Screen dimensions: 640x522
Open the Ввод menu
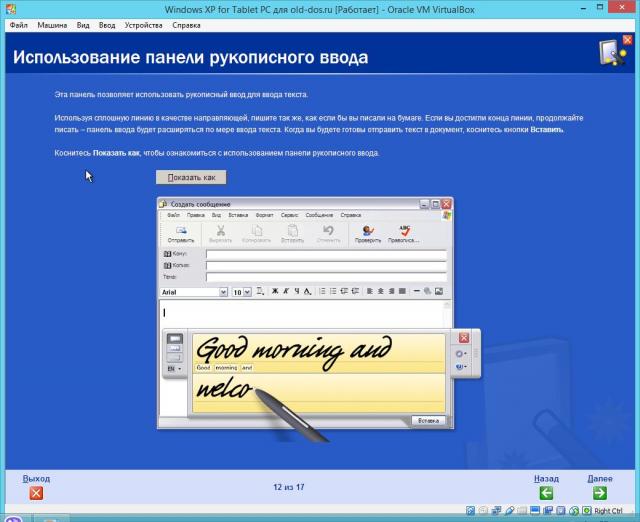point(107,25)
